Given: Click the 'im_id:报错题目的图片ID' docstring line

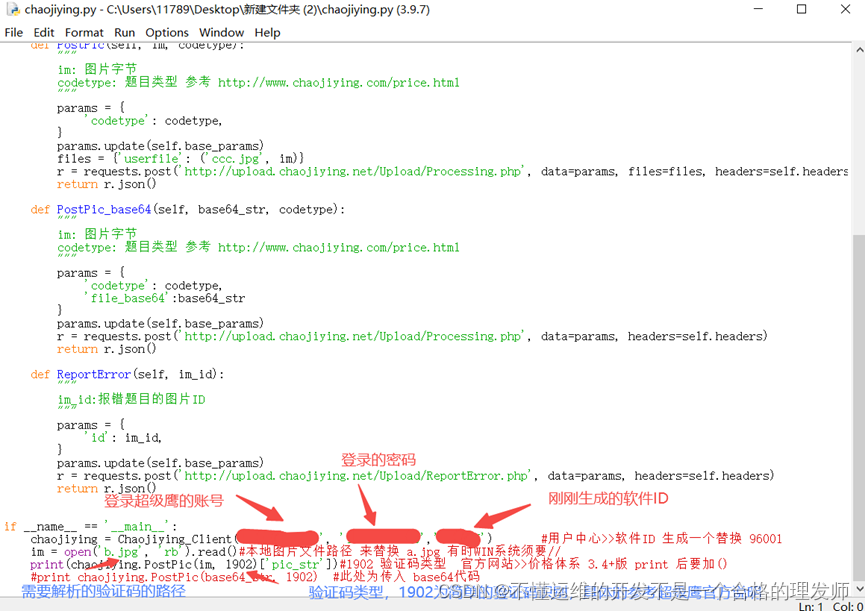Looking at the screenshot, I should click(131, 400).
